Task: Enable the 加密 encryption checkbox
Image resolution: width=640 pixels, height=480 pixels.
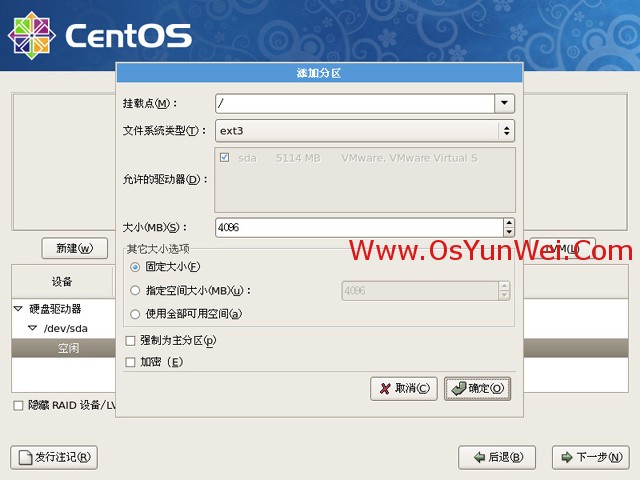Action: pos(130,362)
